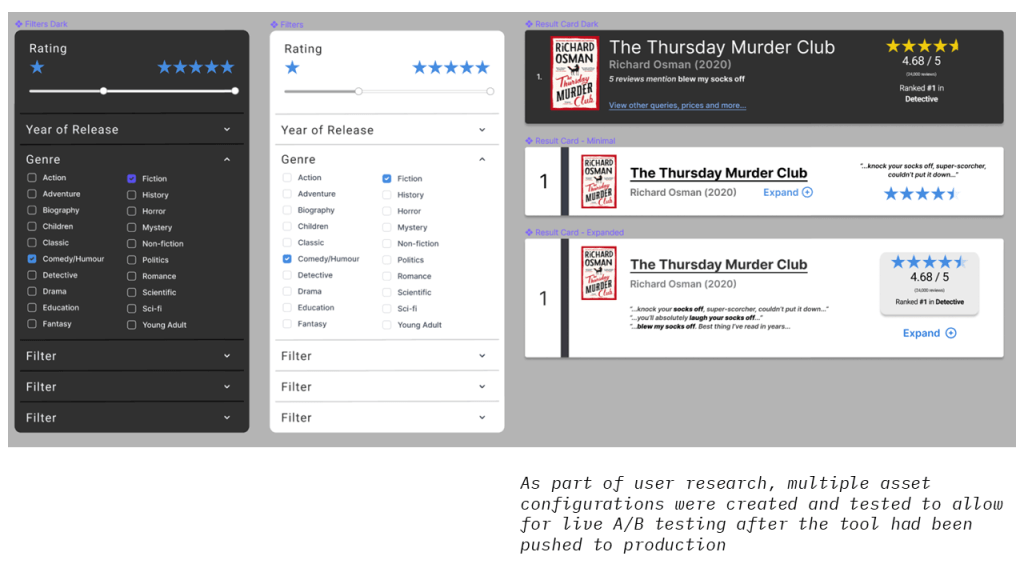The image size is (1024, 576).
Task: Click gold star rating in dark result card
Action: pyautogui.click(x=922, y=46)
